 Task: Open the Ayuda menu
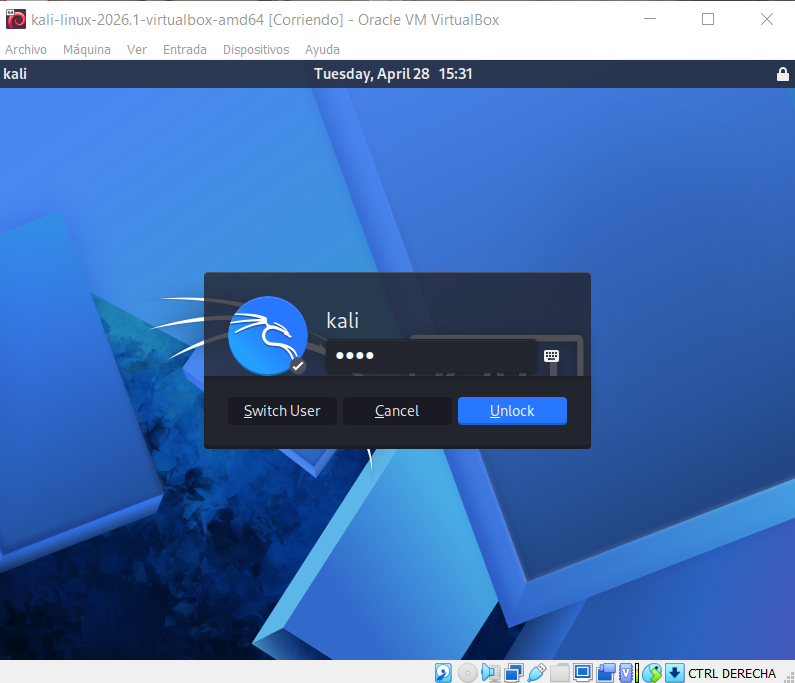[322, 50]
